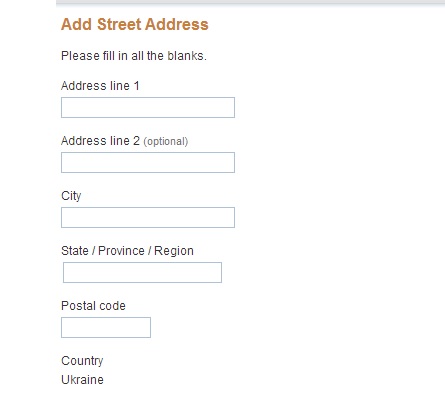This screenshot has width=445, height=394.
Task: Click the State / Province / Region field
Action: [x=142, y=272]
